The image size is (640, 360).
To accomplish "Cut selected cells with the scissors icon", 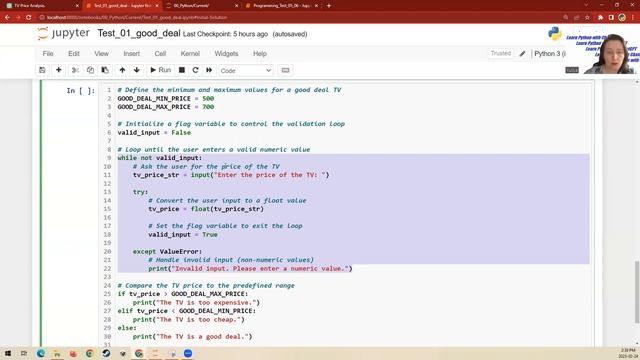I will [75, 70].
